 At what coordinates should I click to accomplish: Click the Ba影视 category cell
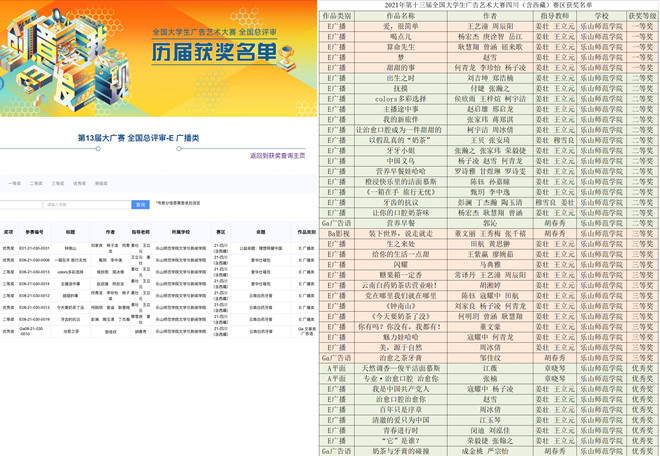(337, 233)
